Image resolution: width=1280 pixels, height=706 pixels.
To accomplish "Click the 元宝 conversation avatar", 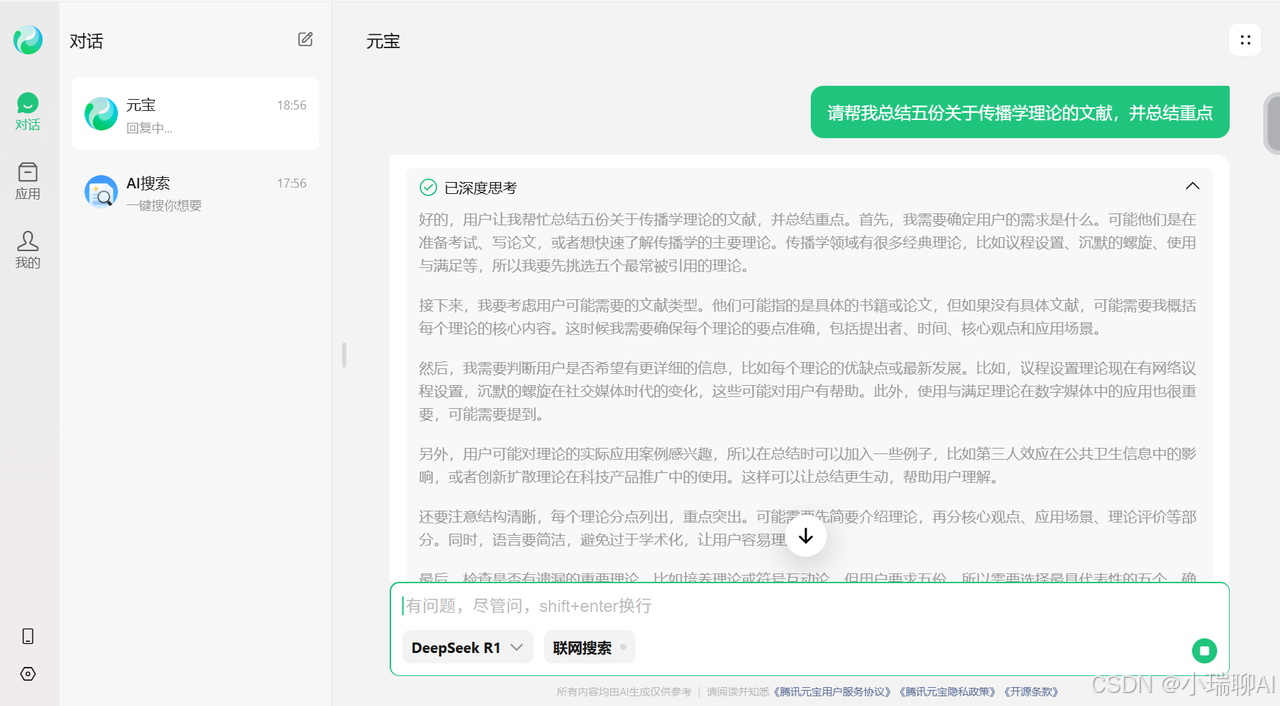I will tap(101, 114).
